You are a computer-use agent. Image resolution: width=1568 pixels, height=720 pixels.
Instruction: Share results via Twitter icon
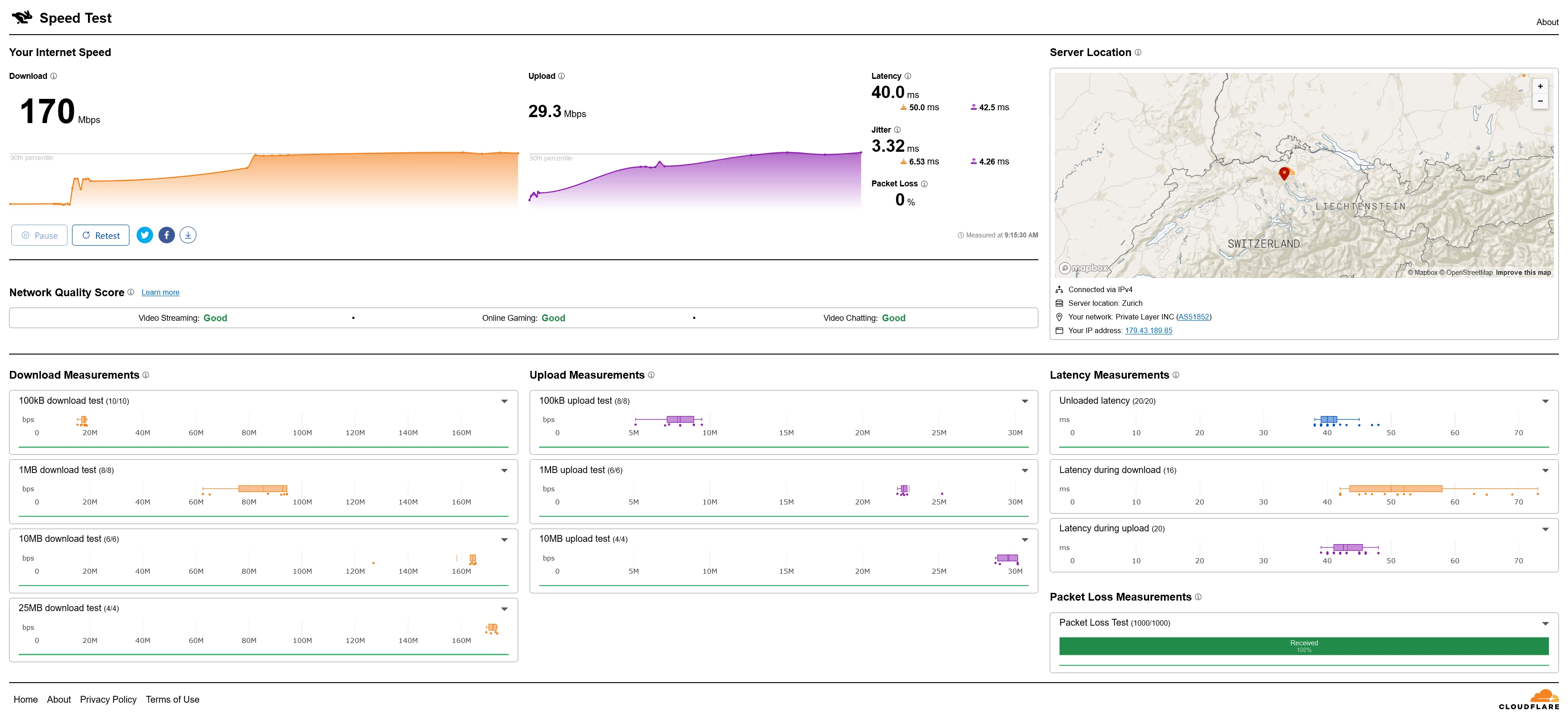tap(144, 235)
